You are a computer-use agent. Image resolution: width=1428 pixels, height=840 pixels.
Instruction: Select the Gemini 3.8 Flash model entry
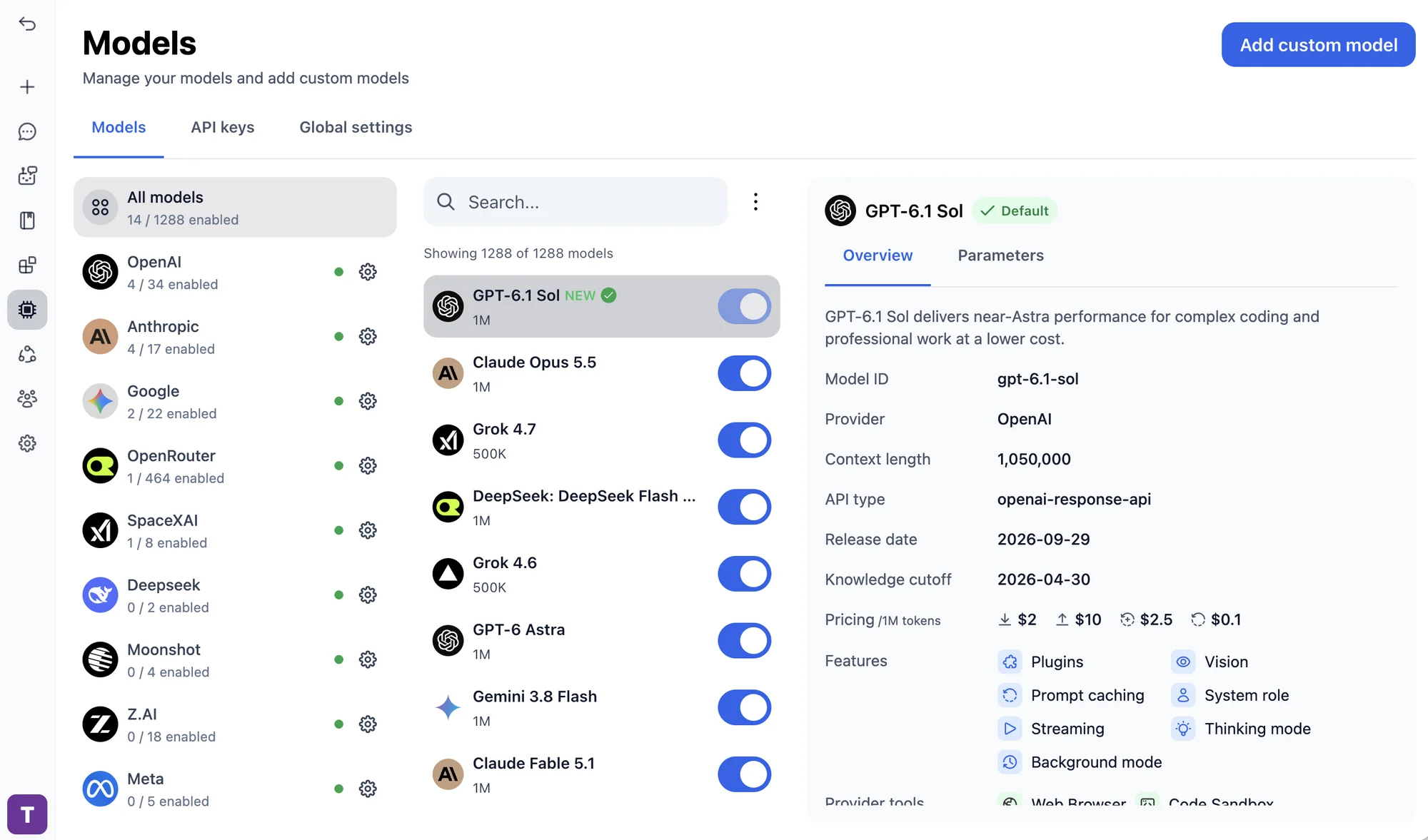point(601,707)
